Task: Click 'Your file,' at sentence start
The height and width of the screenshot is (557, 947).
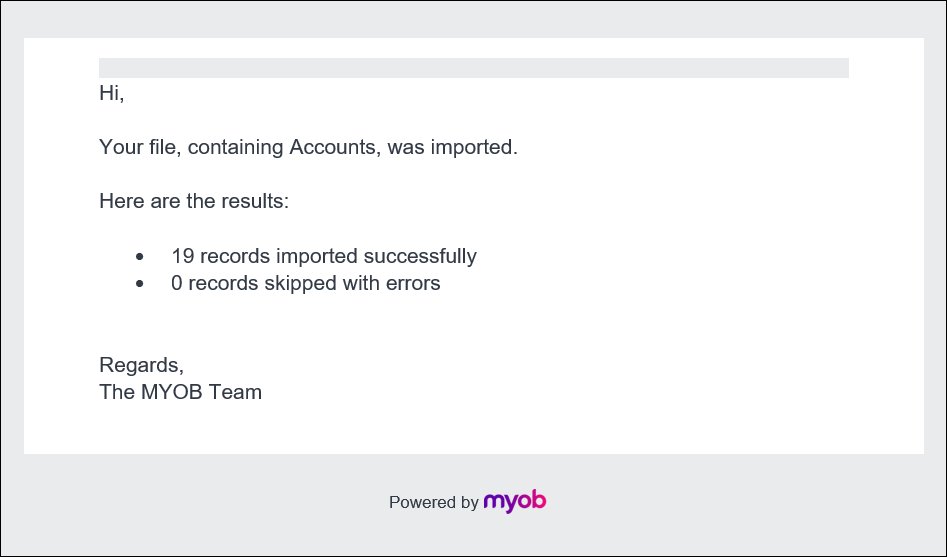Action: point(139,148)
